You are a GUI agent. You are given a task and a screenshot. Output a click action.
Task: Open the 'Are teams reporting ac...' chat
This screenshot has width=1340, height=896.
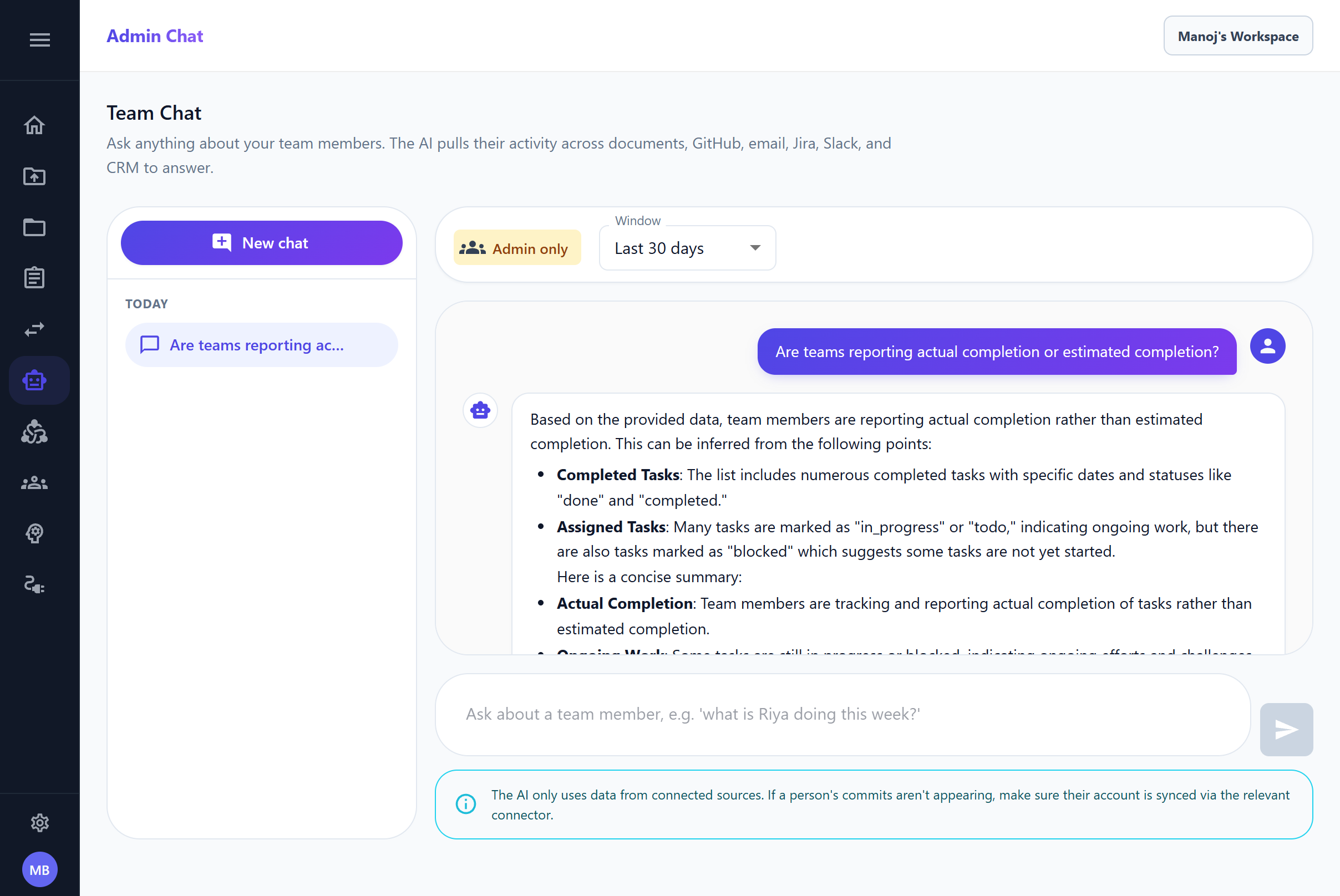tap(261, 345)
